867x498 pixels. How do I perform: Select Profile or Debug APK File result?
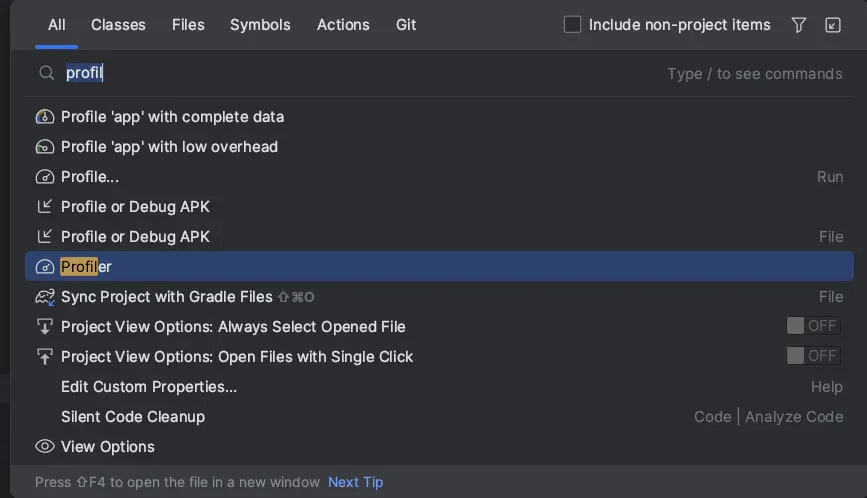(x=135, y=237)
